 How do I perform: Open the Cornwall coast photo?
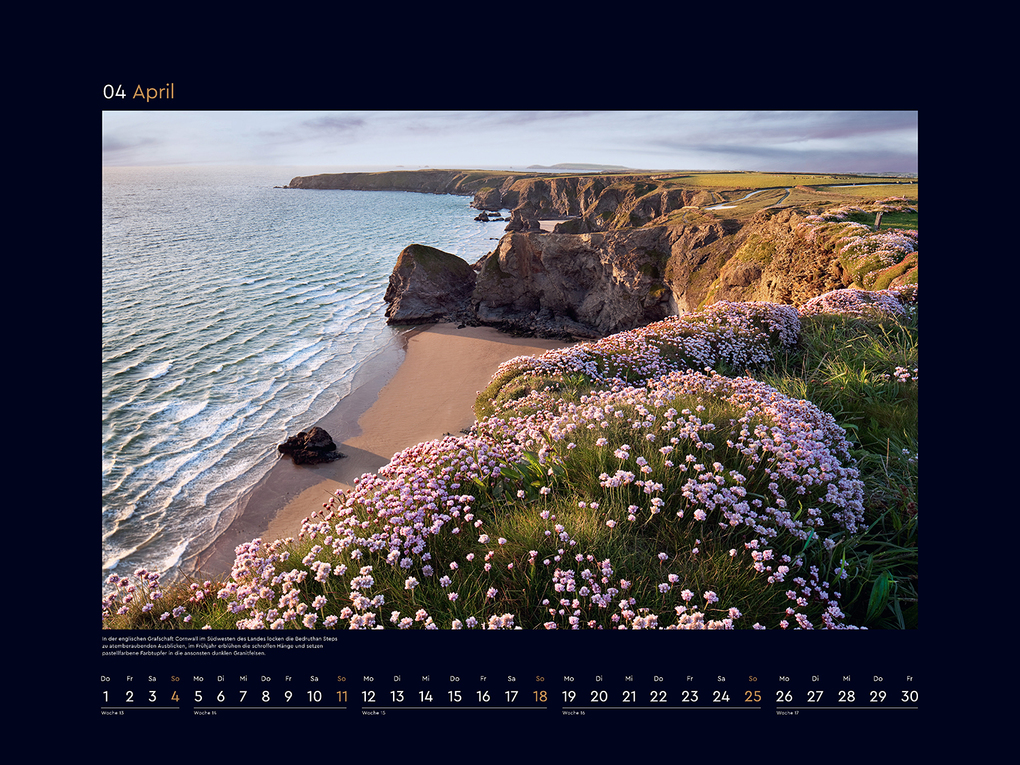(509, 369)
